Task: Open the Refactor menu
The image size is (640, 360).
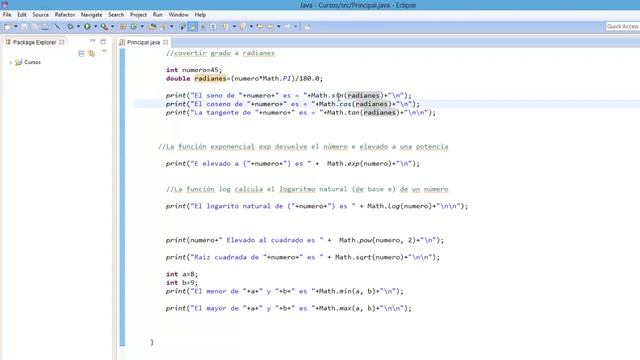Action: (x=64, y=15)
